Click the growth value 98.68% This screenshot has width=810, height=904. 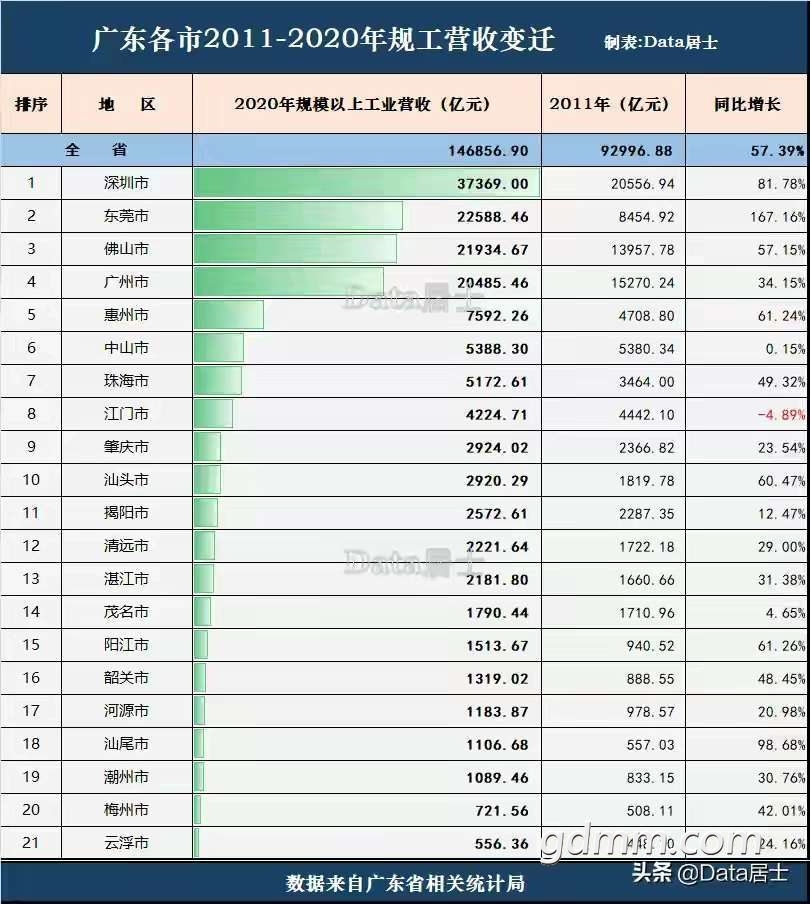782,744
